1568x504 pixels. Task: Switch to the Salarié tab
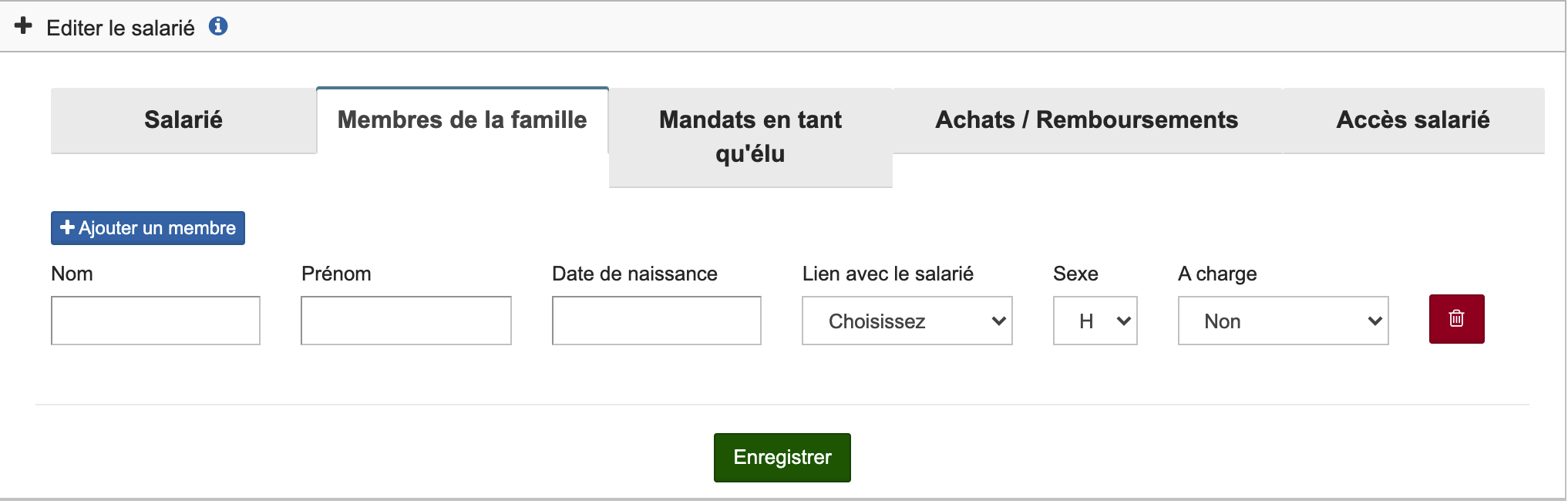click(x=183, y=120)
